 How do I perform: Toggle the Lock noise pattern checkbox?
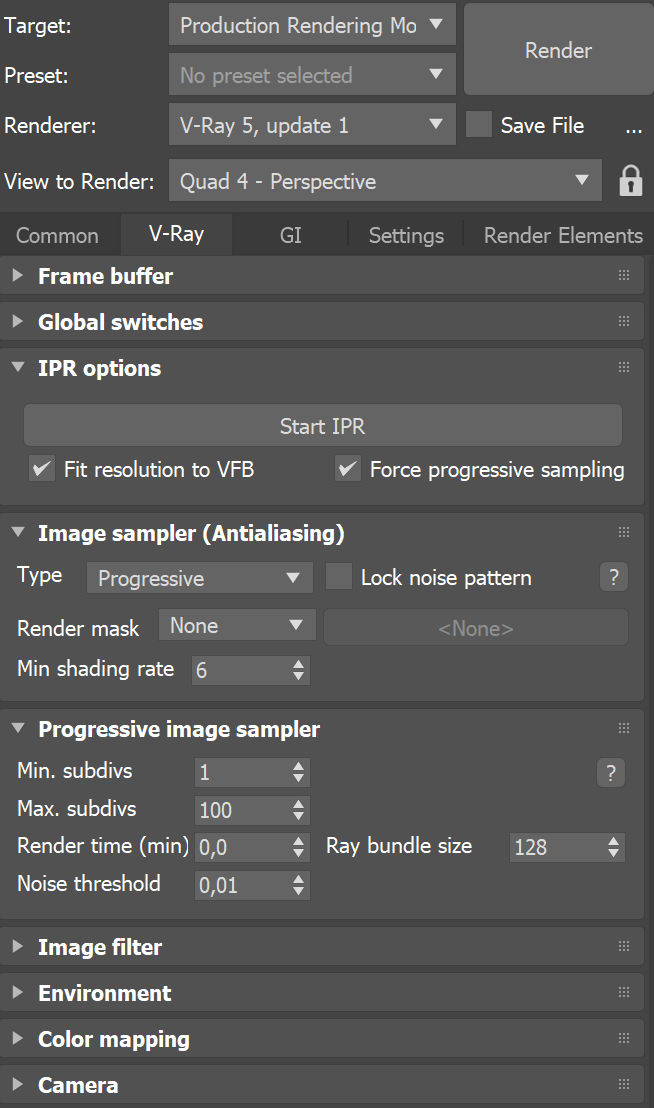pos(340,577)
